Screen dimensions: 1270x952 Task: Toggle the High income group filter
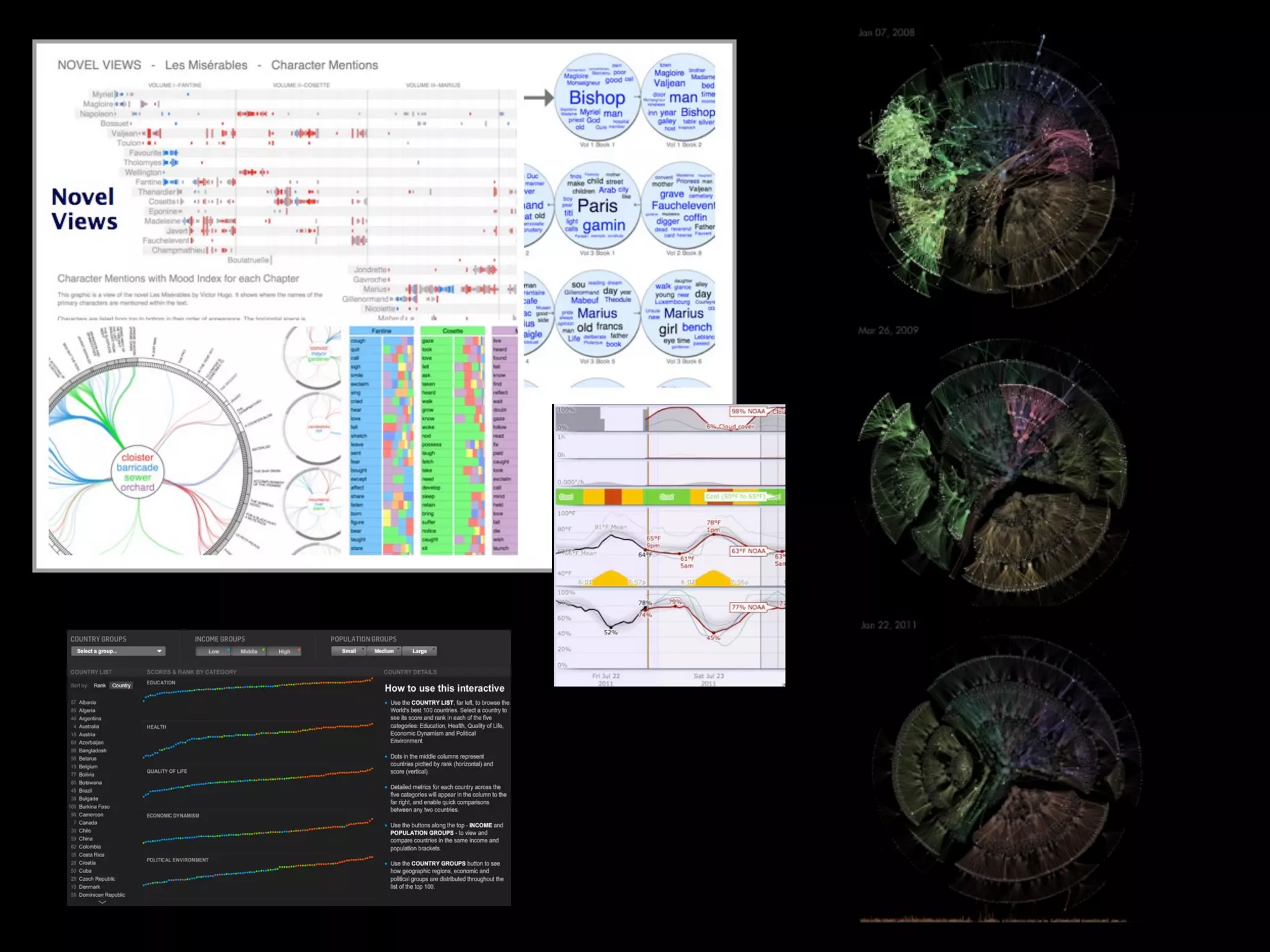coord(284,651)
